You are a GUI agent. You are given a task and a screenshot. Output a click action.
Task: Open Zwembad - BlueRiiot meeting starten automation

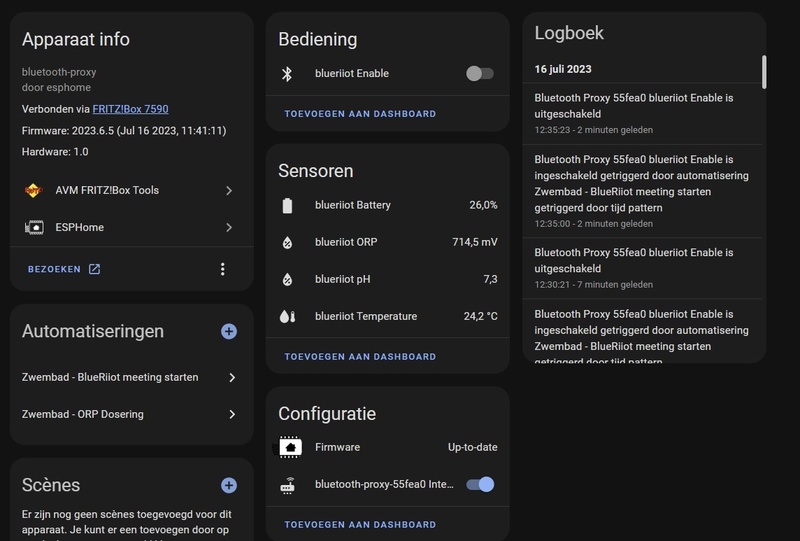coord(110,377)
